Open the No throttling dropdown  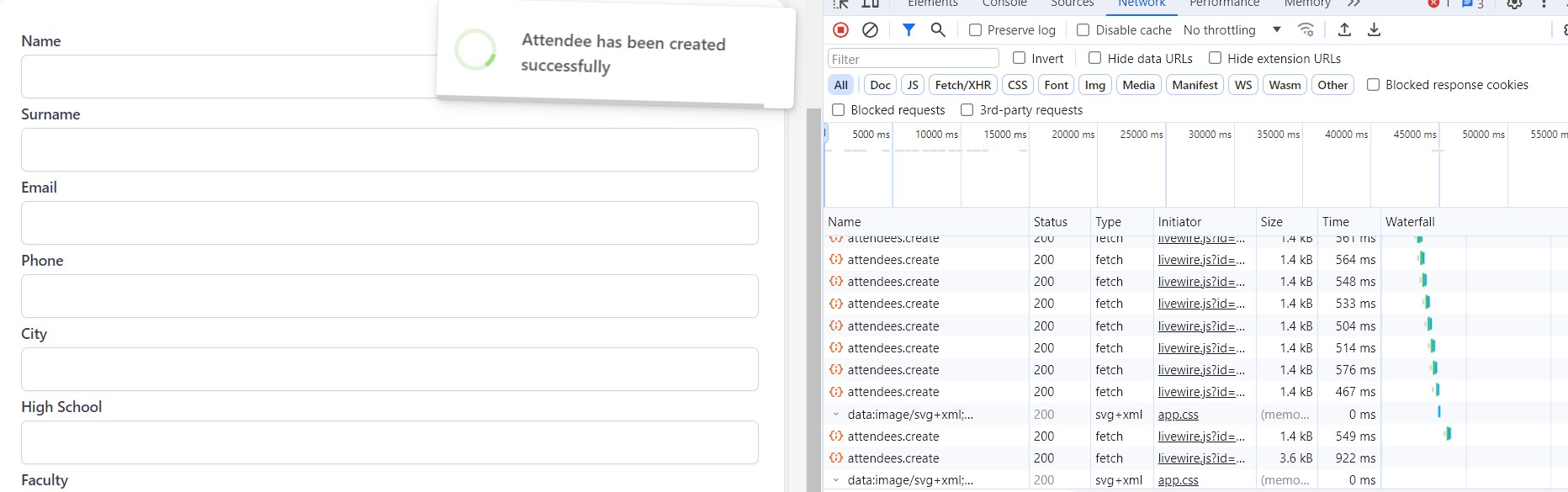(1232, 29)
